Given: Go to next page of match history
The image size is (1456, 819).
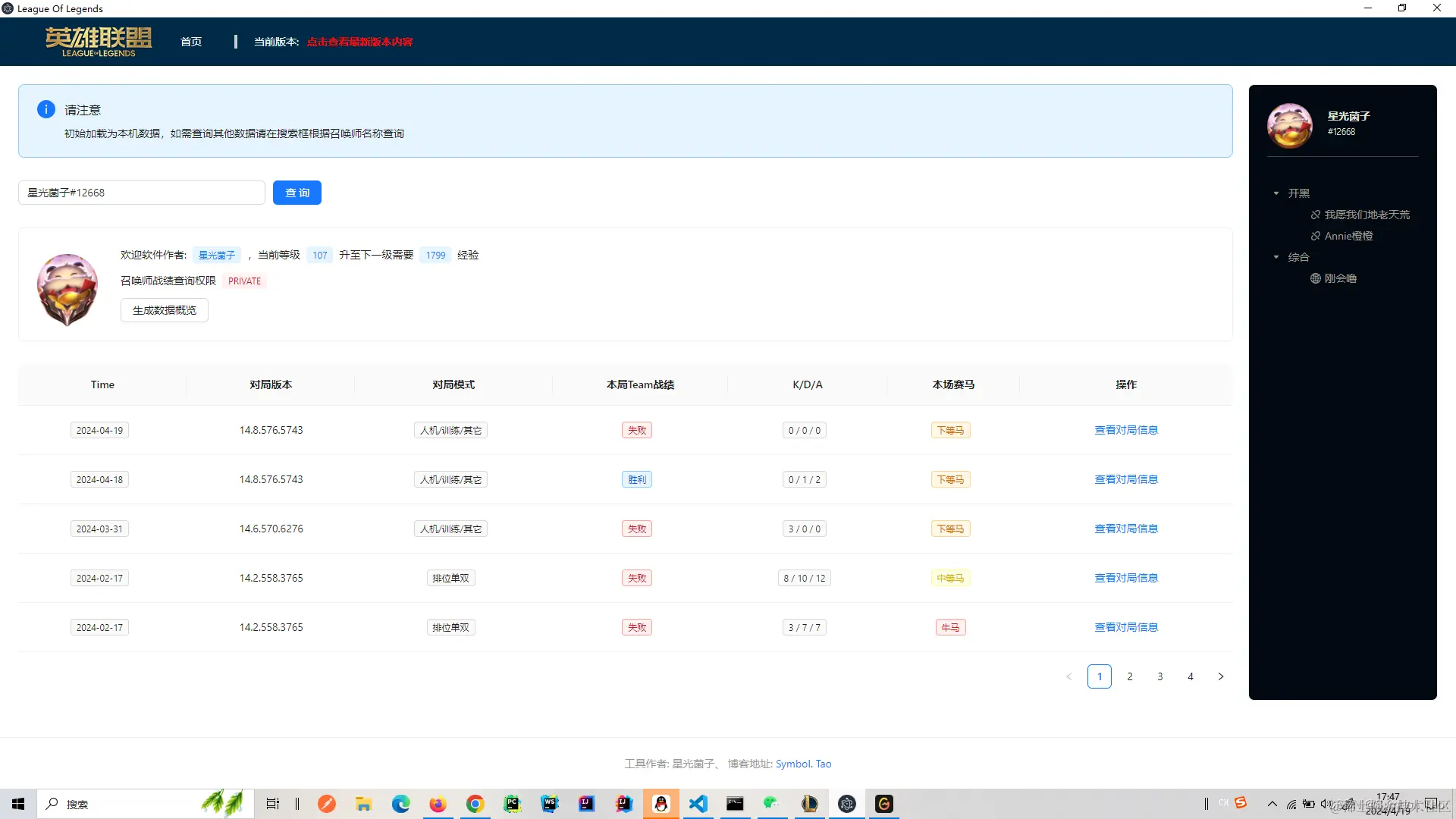Looking at the screenshot, I should click(x=1220, y=676).
